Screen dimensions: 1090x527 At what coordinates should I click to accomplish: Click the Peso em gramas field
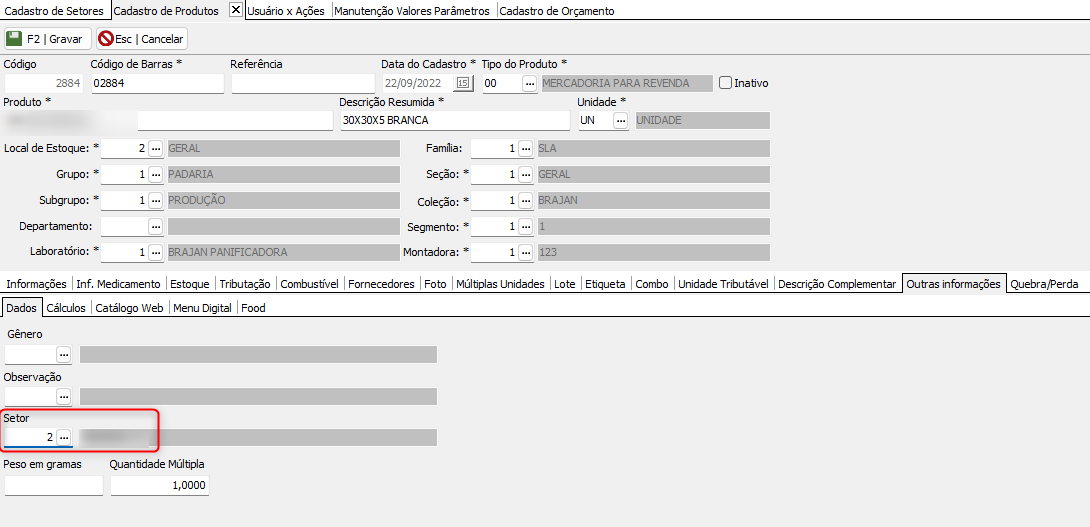(53, 485)
